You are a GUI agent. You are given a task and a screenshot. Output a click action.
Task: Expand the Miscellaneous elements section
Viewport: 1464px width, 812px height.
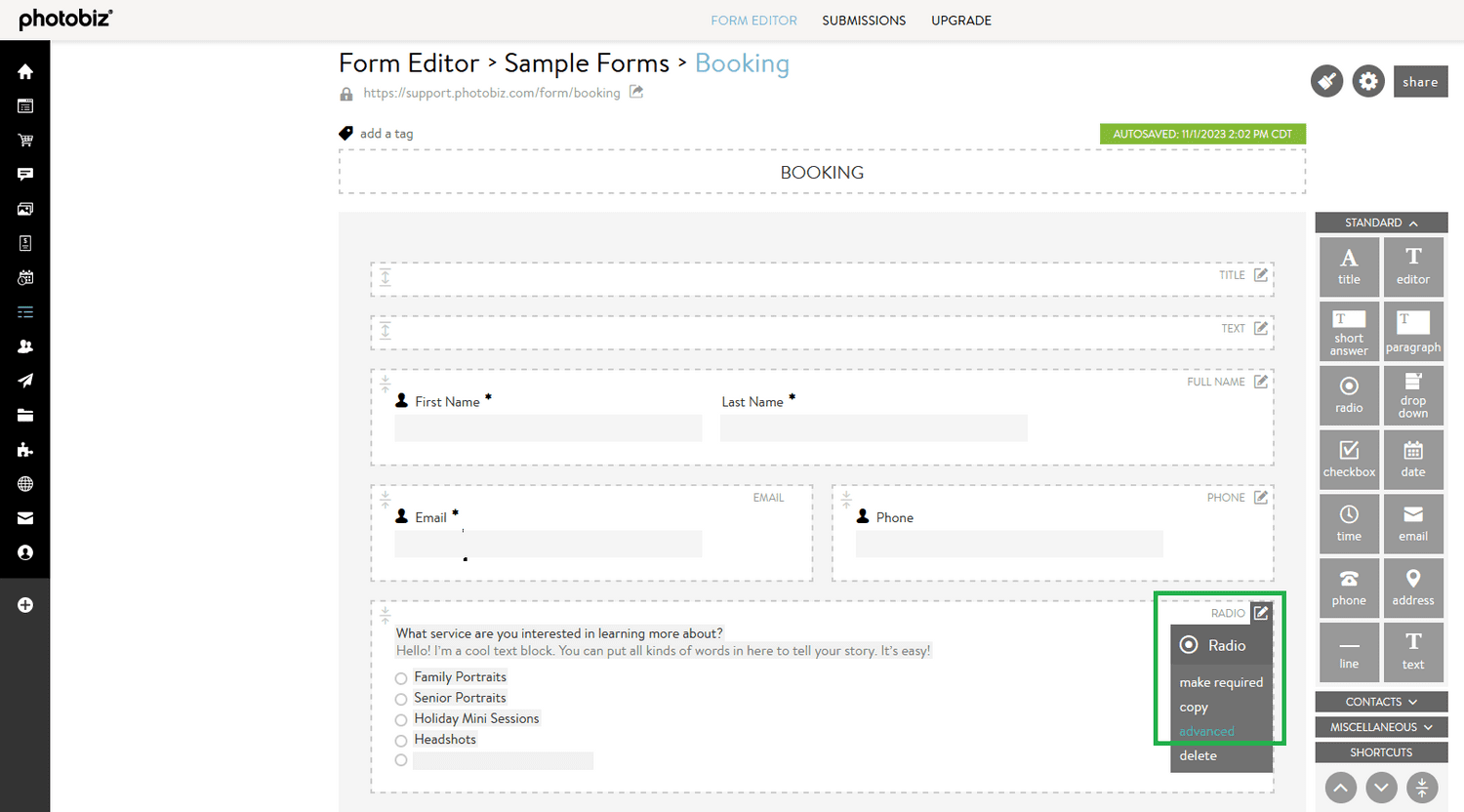coord(1381,727)
